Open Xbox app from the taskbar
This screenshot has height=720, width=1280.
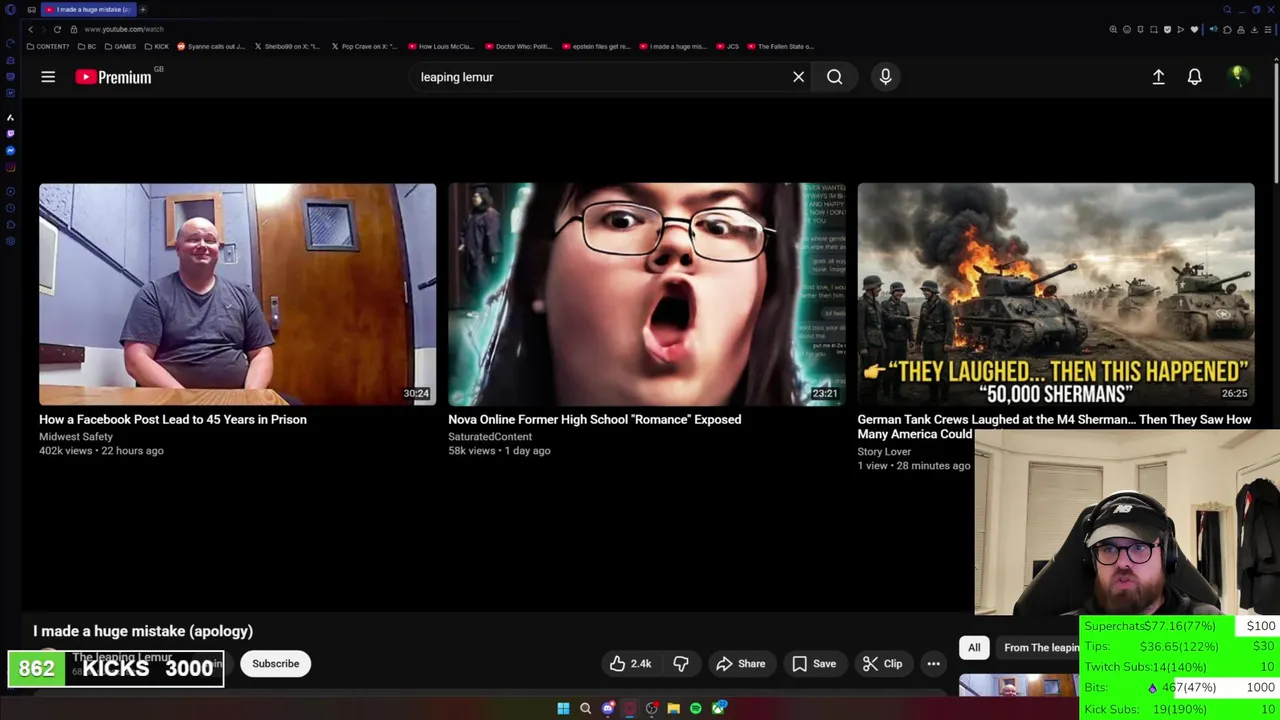(x=718, y=709)
